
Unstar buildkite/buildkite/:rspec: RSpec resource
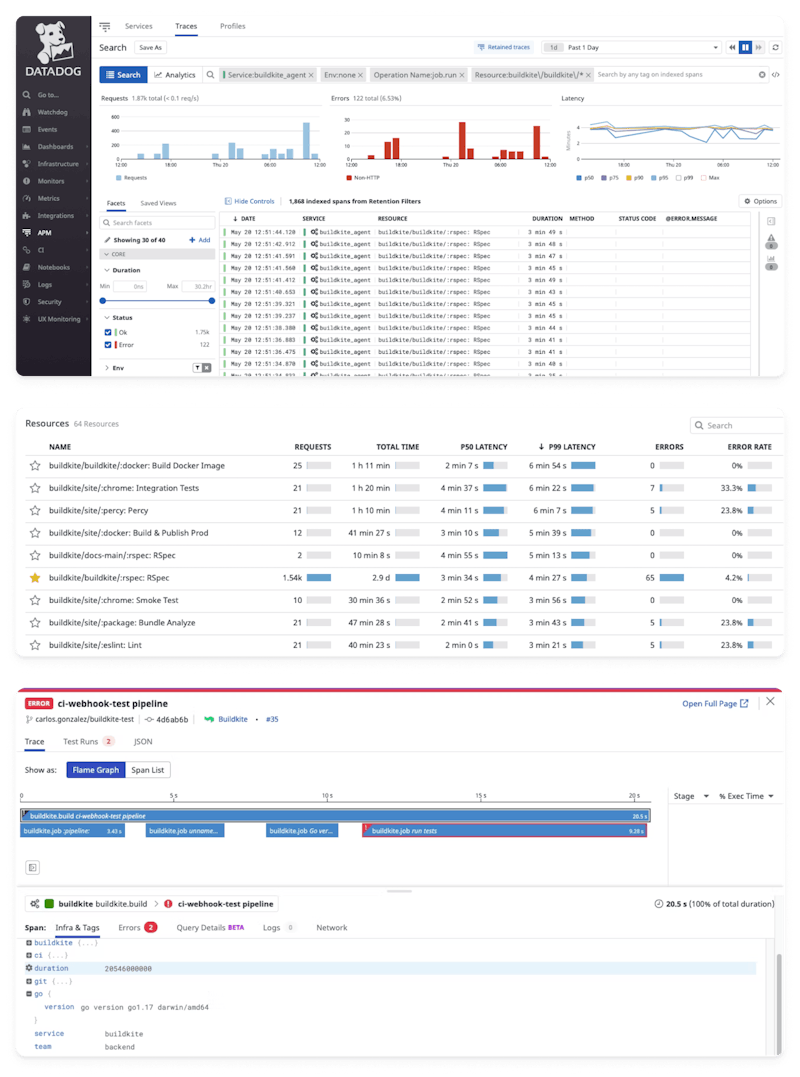coord(35,578)
